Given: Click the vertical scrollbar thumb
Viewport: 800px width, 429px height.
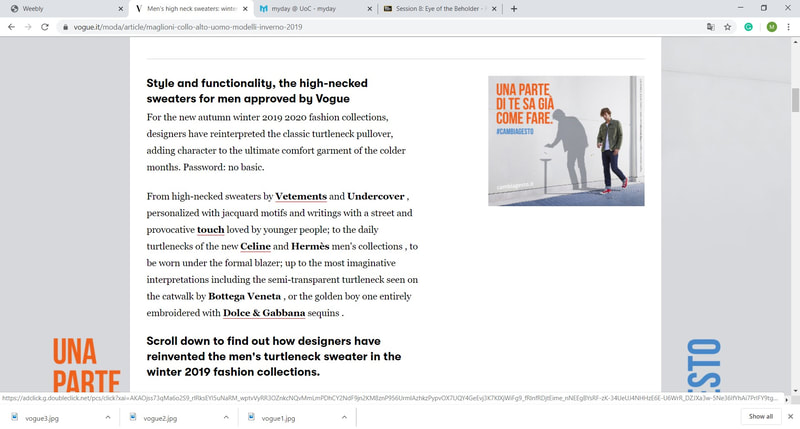Looking at the screenshot, I should [x=795, y=100].
